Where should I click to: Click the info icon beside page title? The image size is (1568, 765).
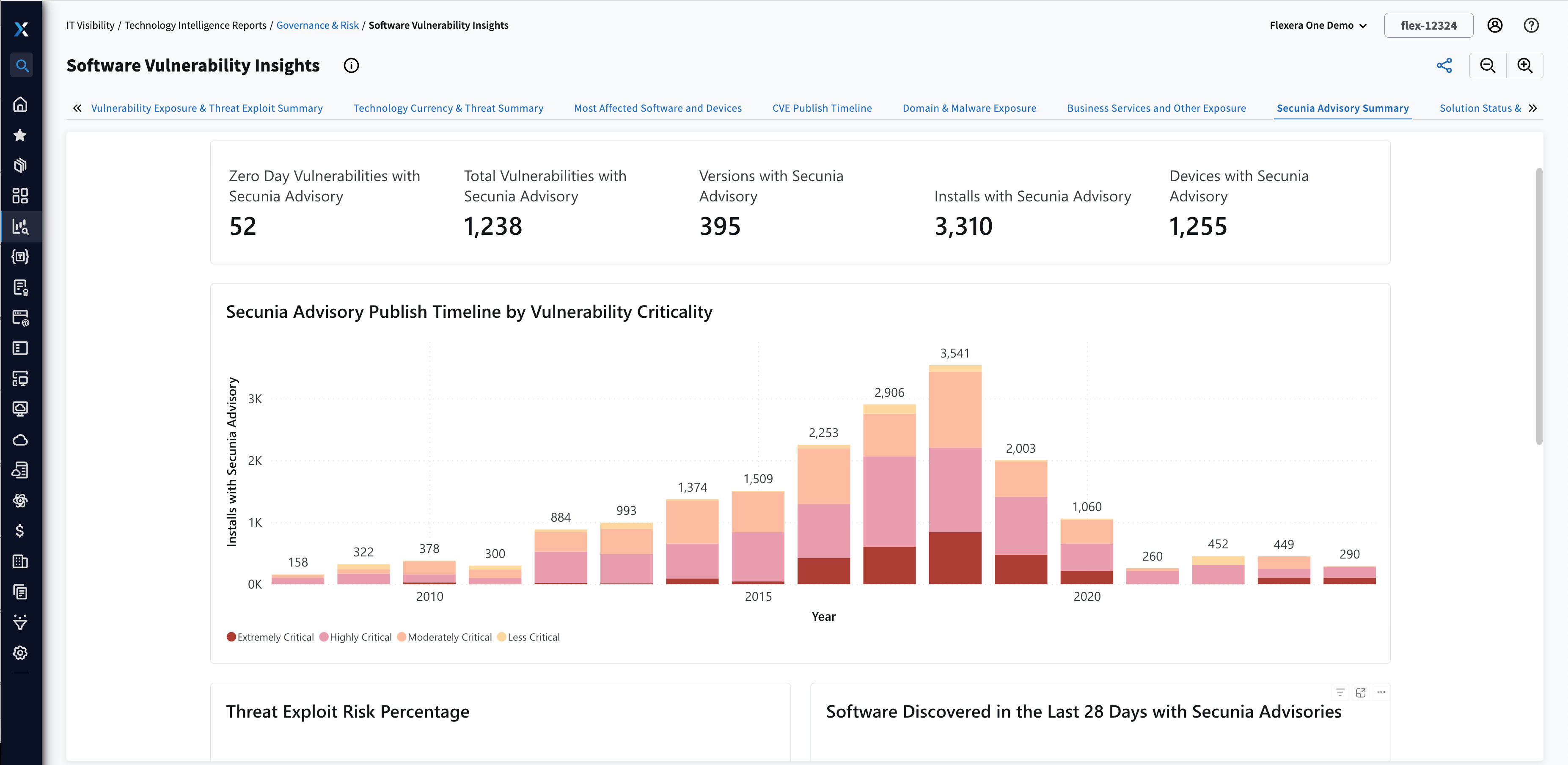[x=351, y=65]
